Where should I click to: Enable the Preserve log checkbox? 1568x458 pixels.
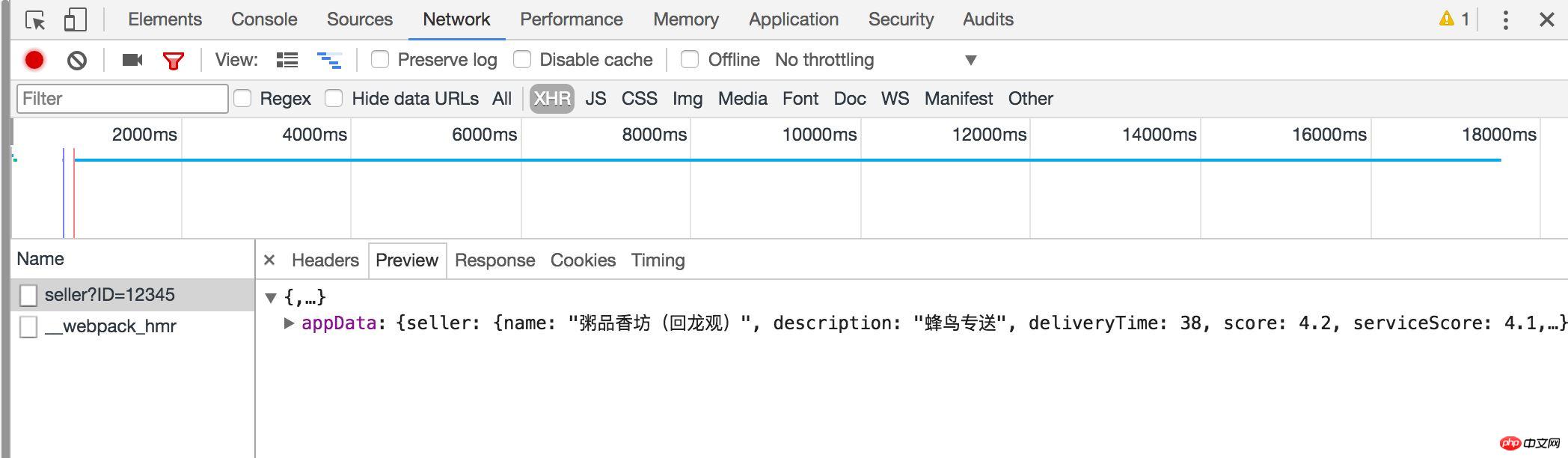[x=380, y=59]
